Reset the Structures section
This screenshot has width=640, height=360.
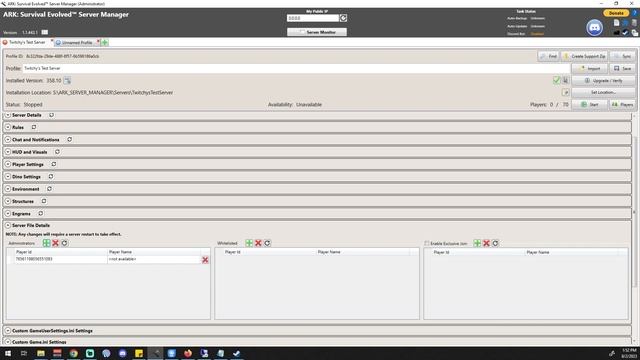[44, 201]
